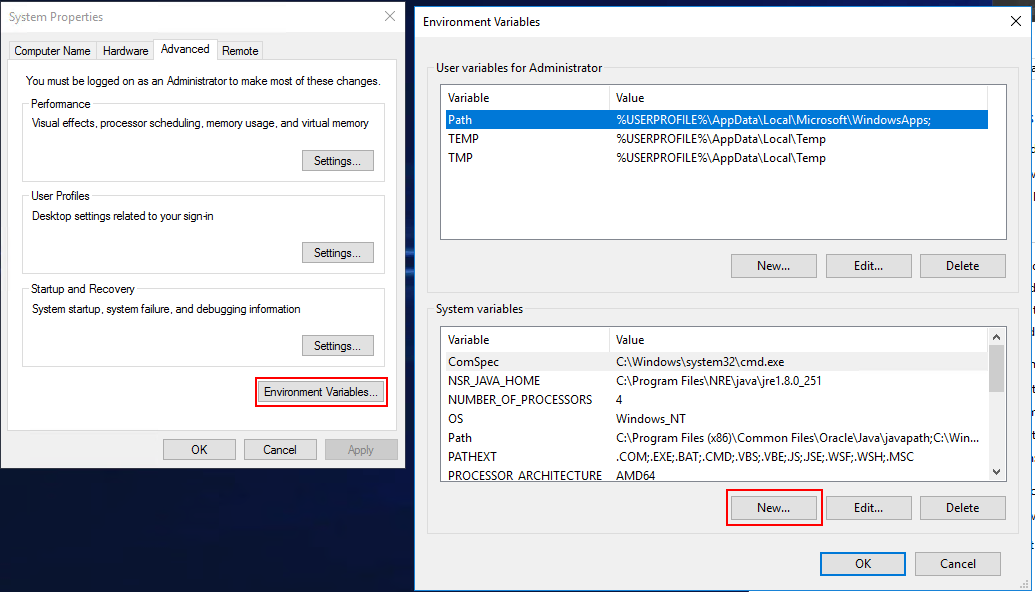The image size is (1035, 592).
Task: Open Performance Settings button
Action: [x=337, y=161]
